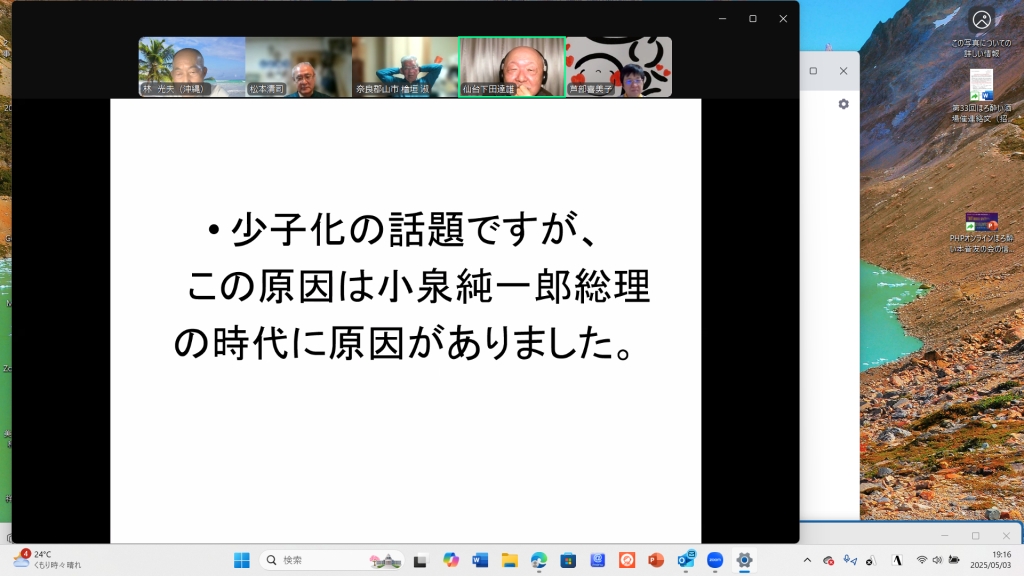Open settings gear in the background window
1024x576 pixels.
844,104
